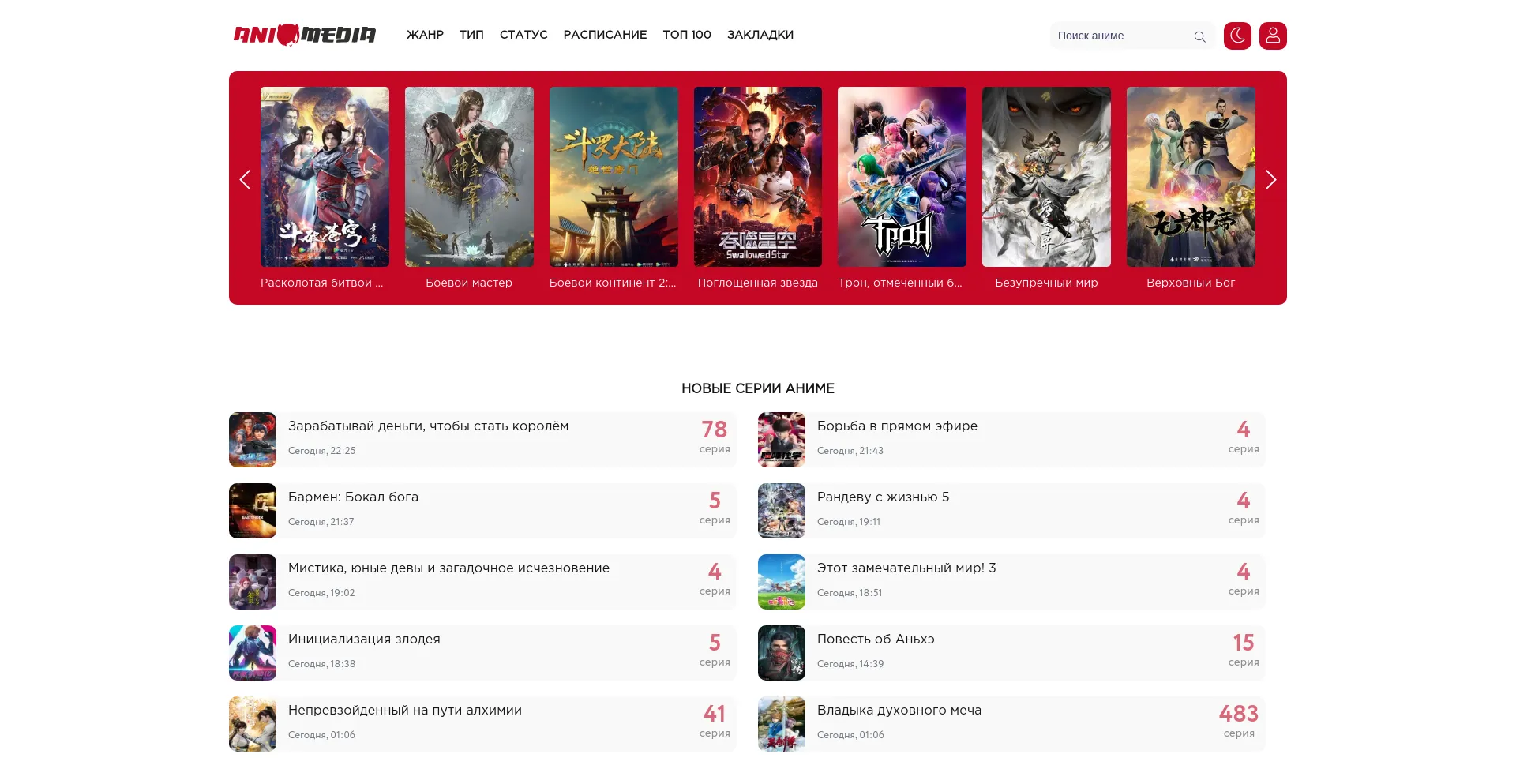Image resolution: width=1516 pixels, height=784 pixels.
Task: Open Безупречный мир poster
Action: coord(1046,177)
